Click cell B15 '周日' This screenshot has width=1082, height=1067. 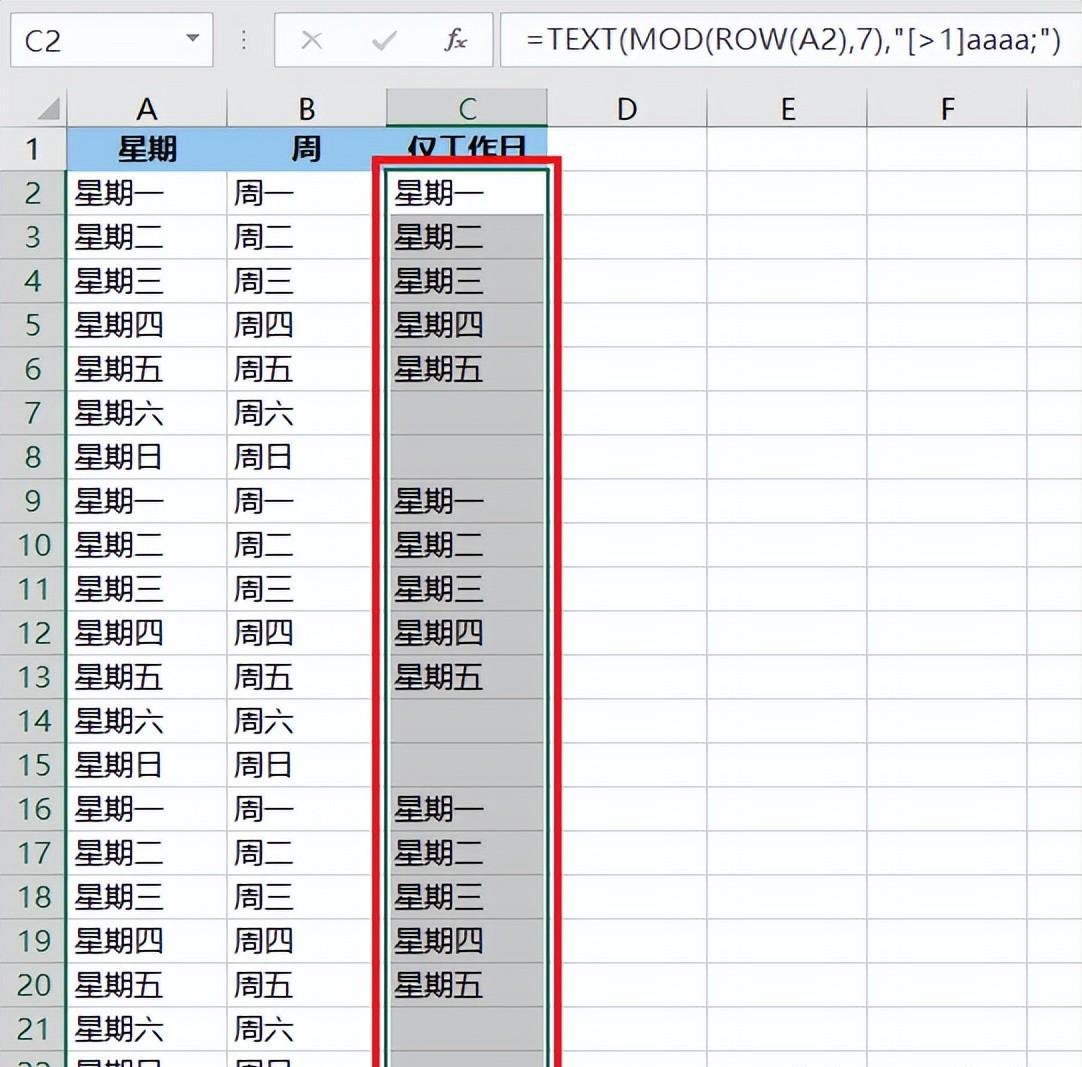click(x=306, y=765)
